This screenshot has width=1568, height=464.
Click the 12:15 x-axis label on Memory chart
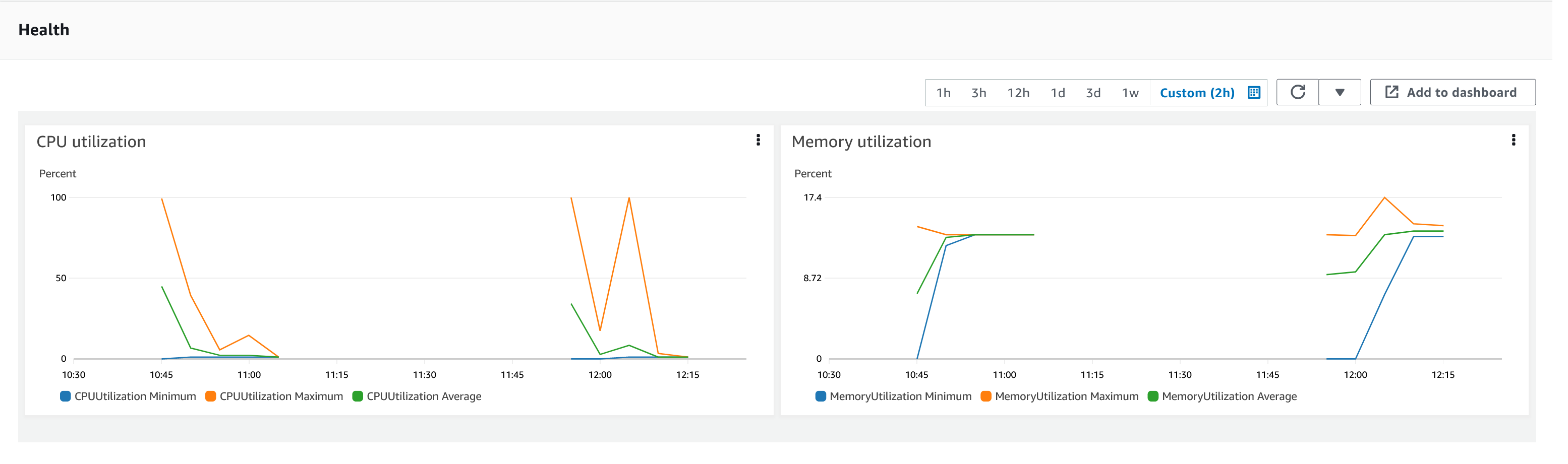pyautogui.click(x=1457, y=378)
